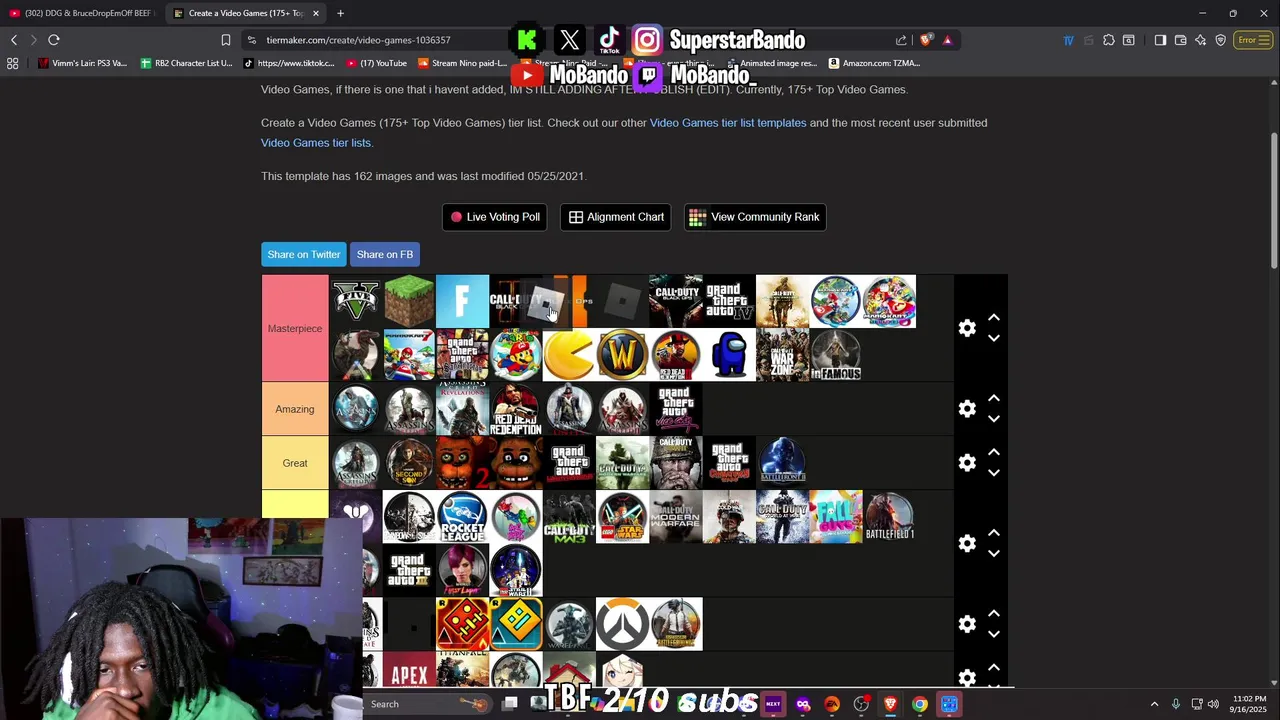Open EA app from taskbar
The image size is (1280, 720).
pos(832,704)
